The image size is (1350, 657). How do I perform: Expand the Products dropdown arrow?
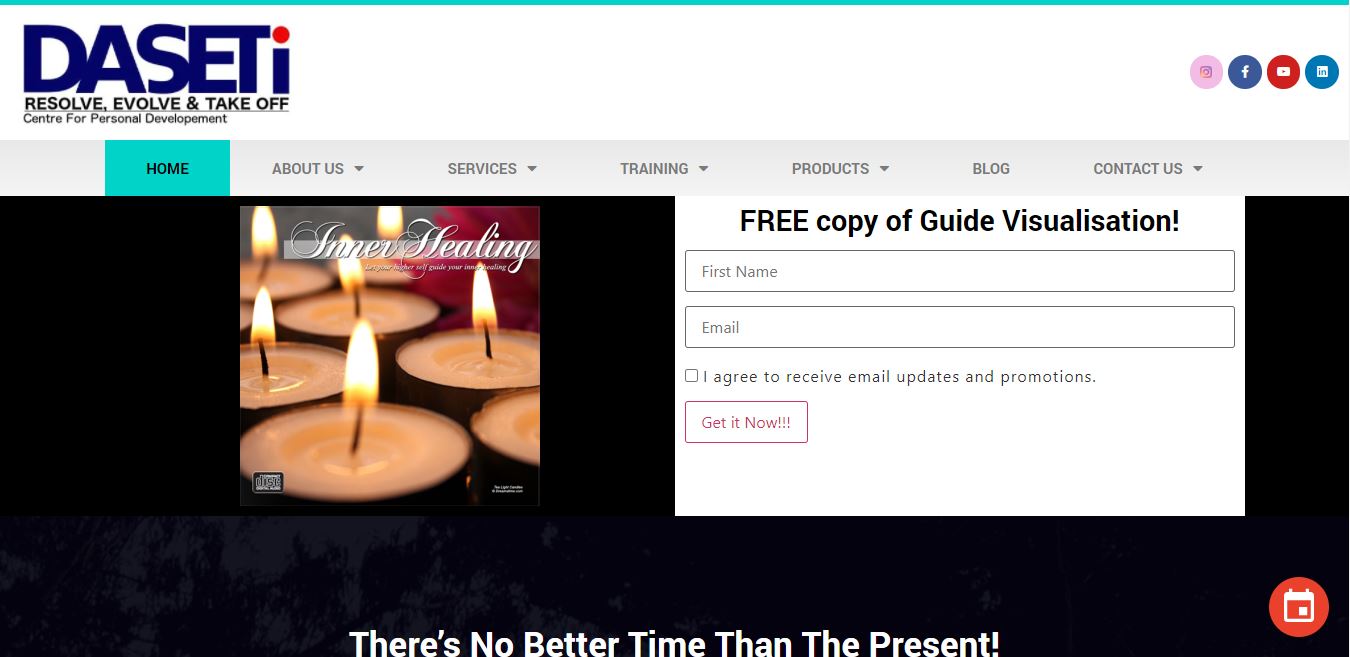[884, 169]
